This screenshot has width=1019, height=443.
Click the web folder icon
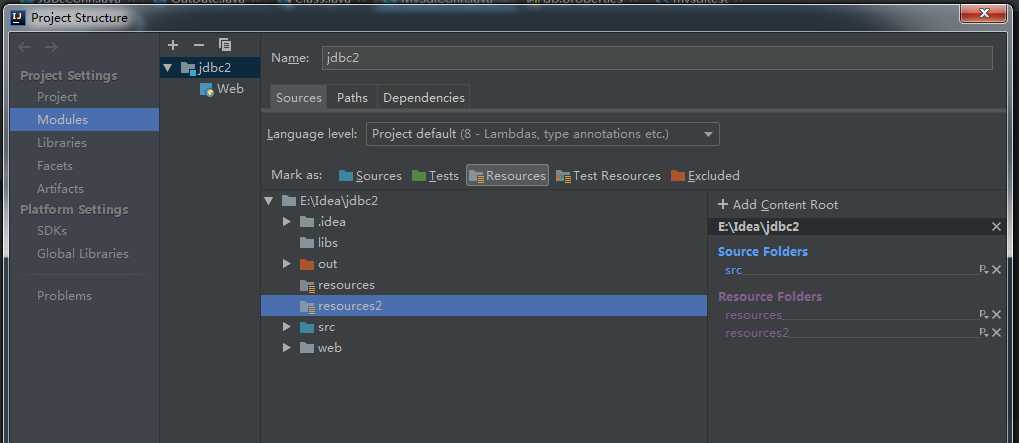pos(307,348)
